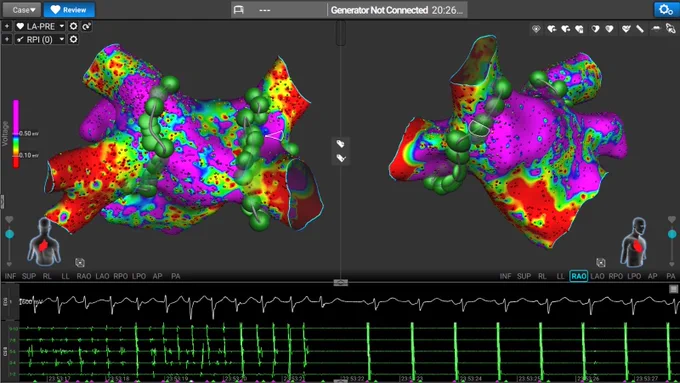Image resolution: width=680 pixels, height=383 pixels.
Task: Click the small square button at ECG panel top right
Action: [x=673, y=289]
